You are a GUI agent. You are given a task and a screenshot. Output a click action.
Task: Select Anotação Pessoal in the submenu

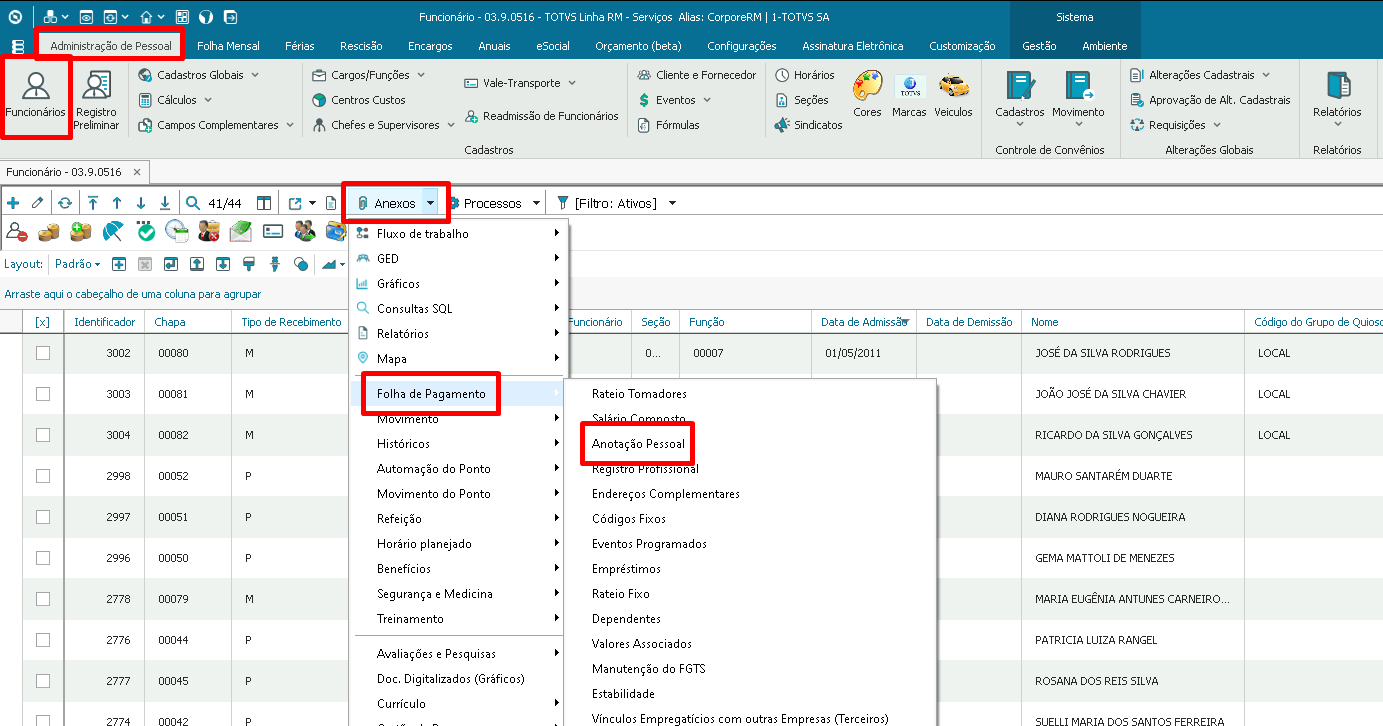tap(637, 444)
